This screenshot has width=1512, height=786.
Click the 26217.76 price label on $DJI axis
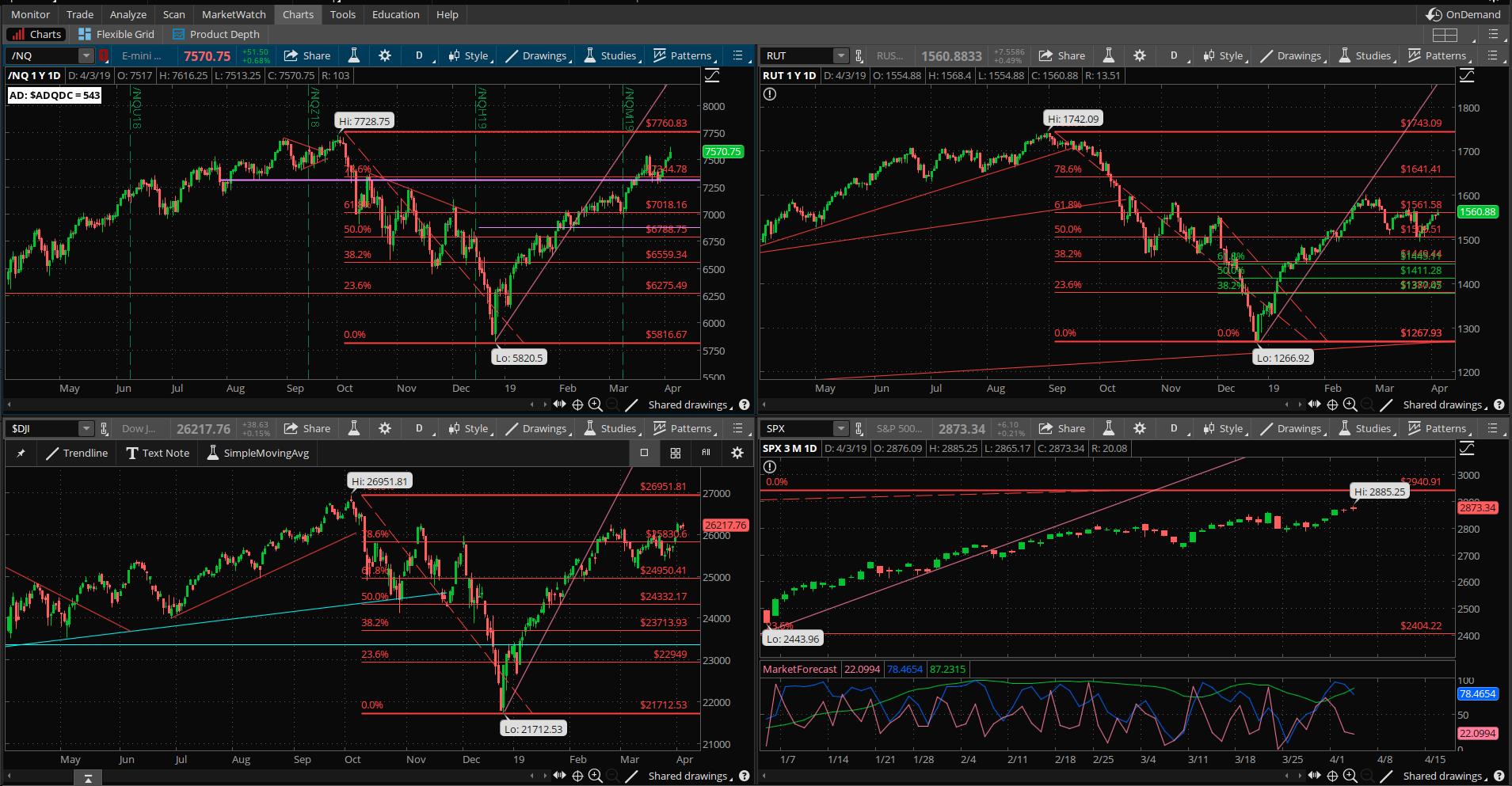pyautogui.click(x=725, y=525)
